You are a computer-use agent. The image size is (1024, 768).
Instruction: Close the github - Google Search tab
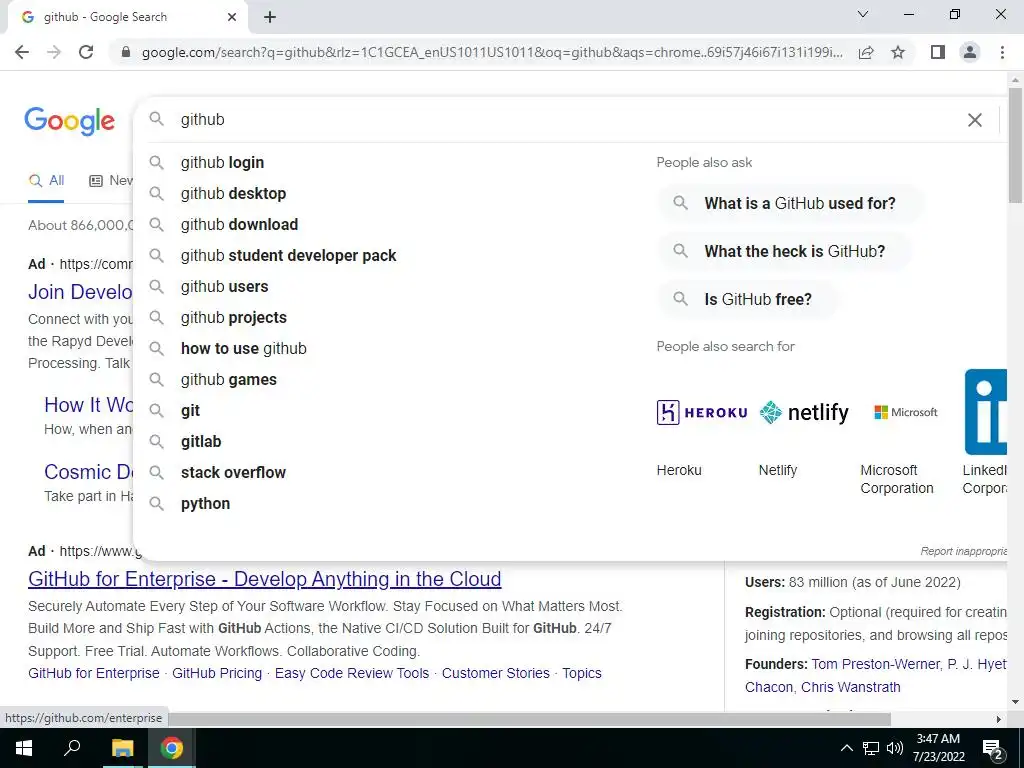pos(232,17)
